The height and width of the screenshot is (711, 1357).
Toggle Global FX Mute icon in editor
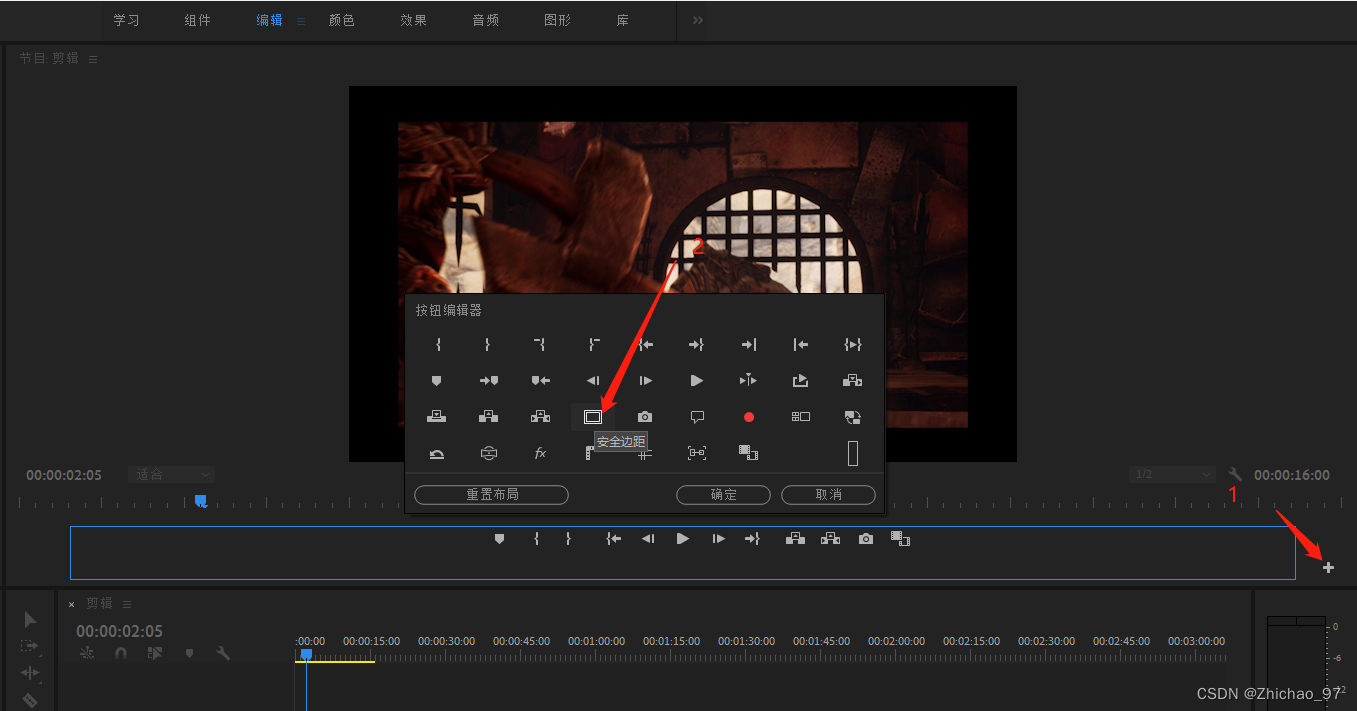pyautogui.click(x=540, y=453)
